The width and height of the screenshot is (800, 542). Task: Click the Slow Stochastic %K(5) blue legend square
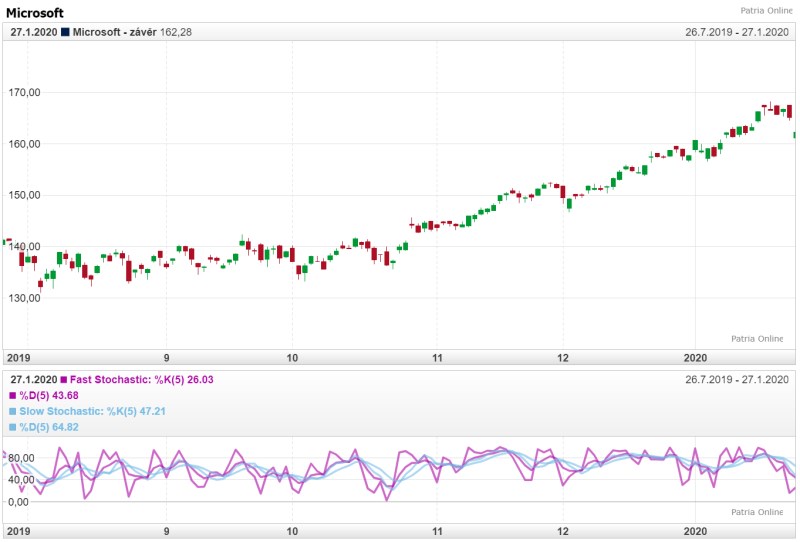tap(14, 412)
